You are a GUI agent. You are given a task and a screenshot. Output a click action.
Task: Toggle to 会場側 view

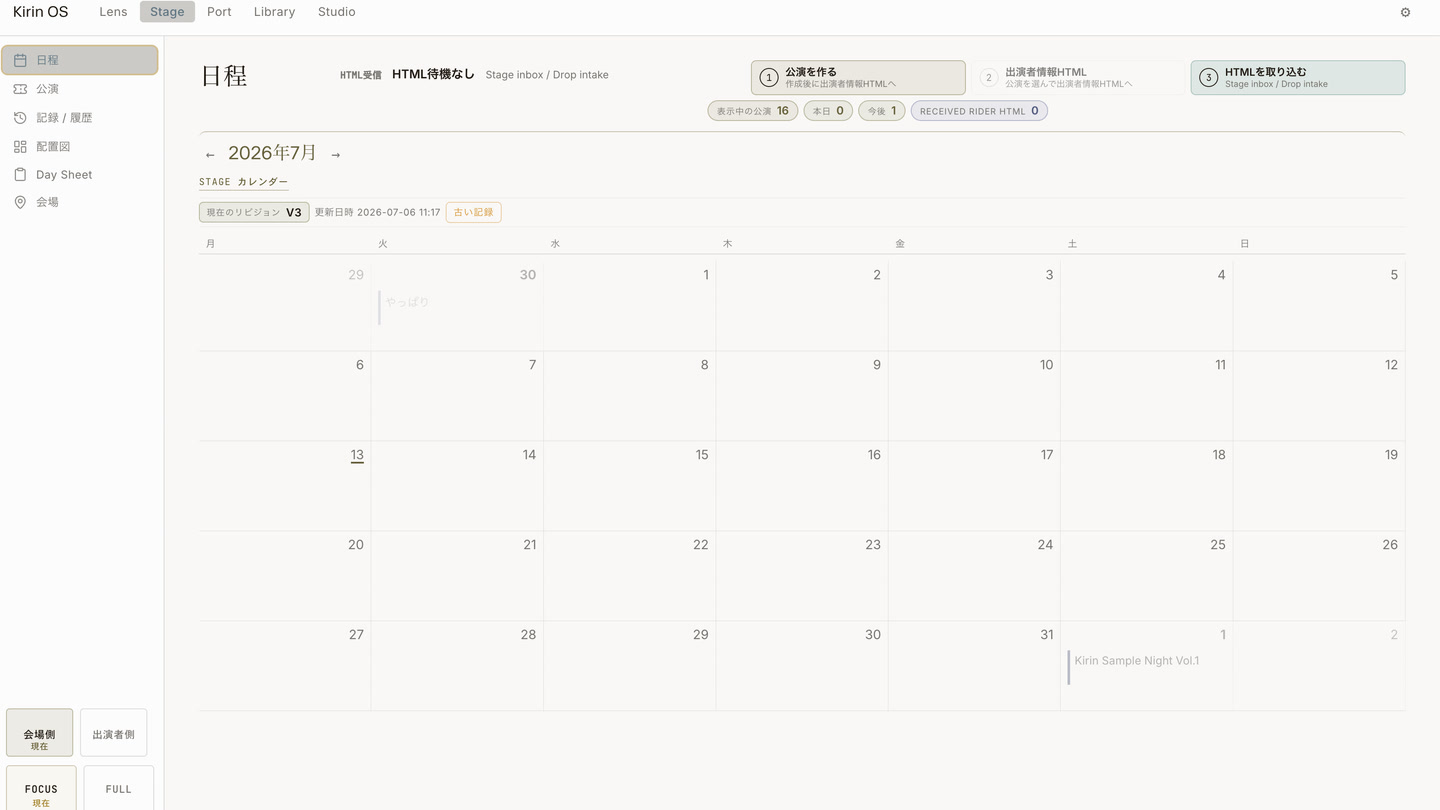pos(39,733)
